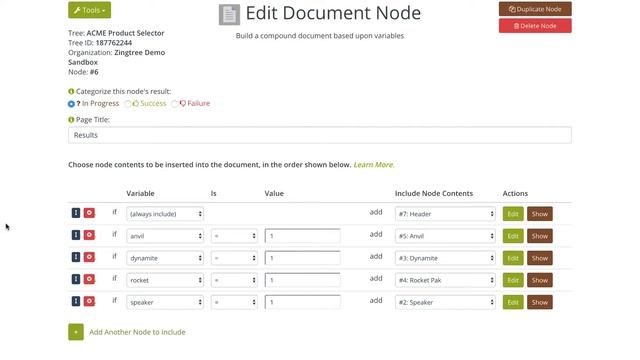
Task: Open the dynamite variable dropdown
Action: click(x=165, y=258)
